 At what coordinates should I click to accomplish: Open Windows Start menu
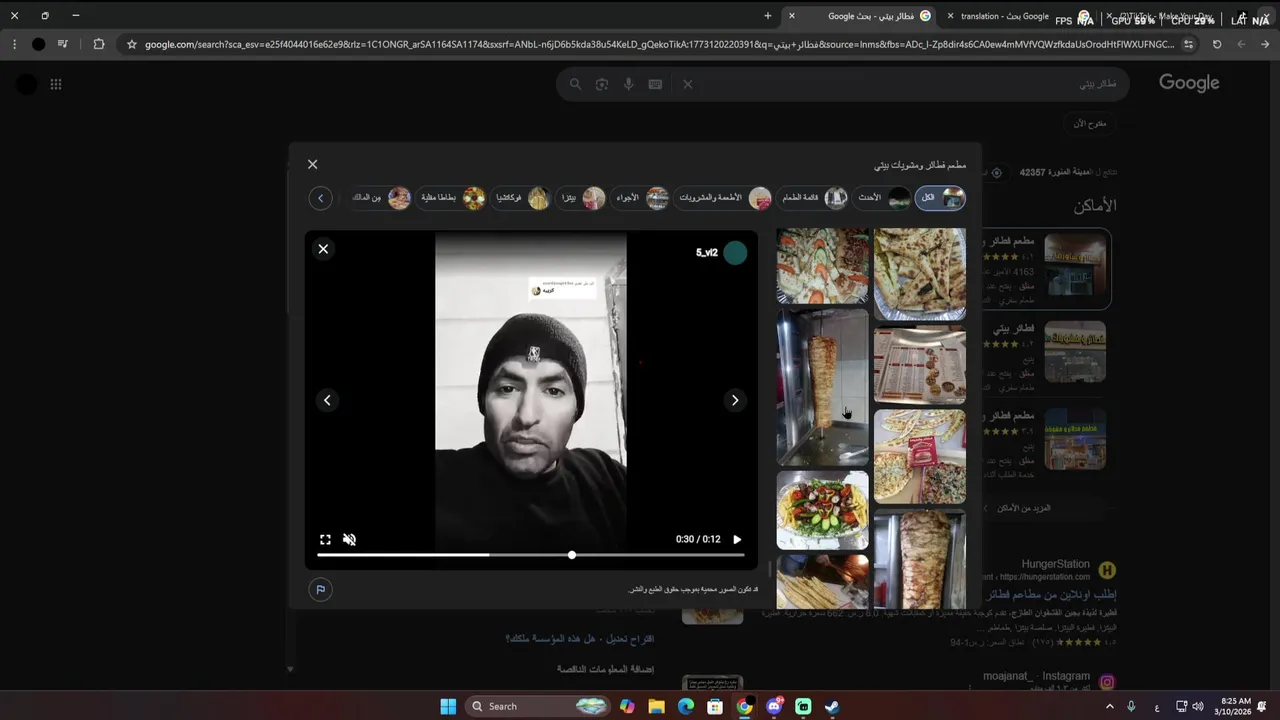(x=448, y=706)
